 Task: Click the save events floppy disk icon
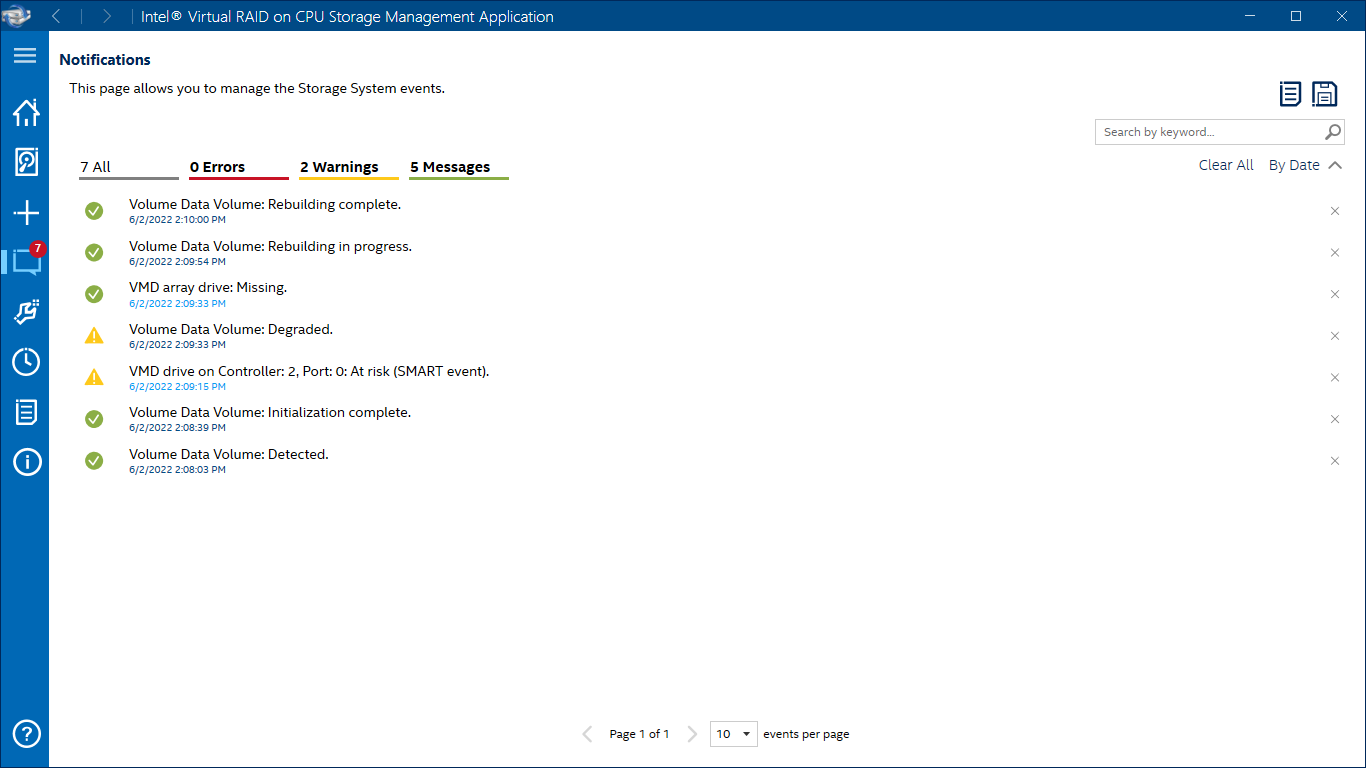(x=1325, y=94)
